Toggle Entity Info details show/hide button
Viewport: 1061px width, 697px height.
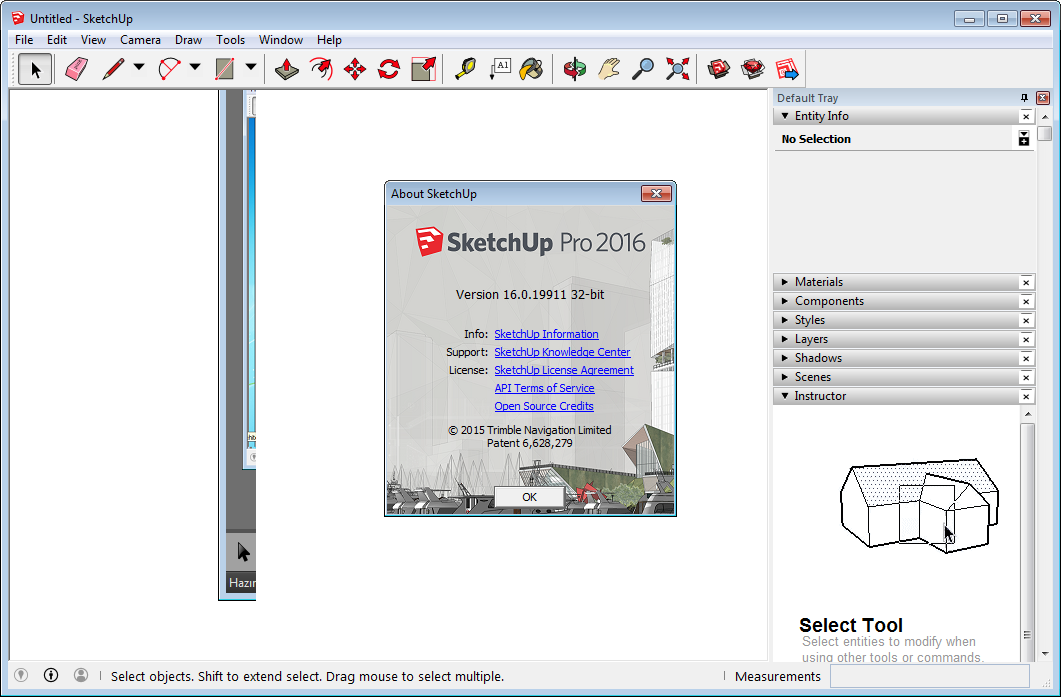pos(1024,139)
